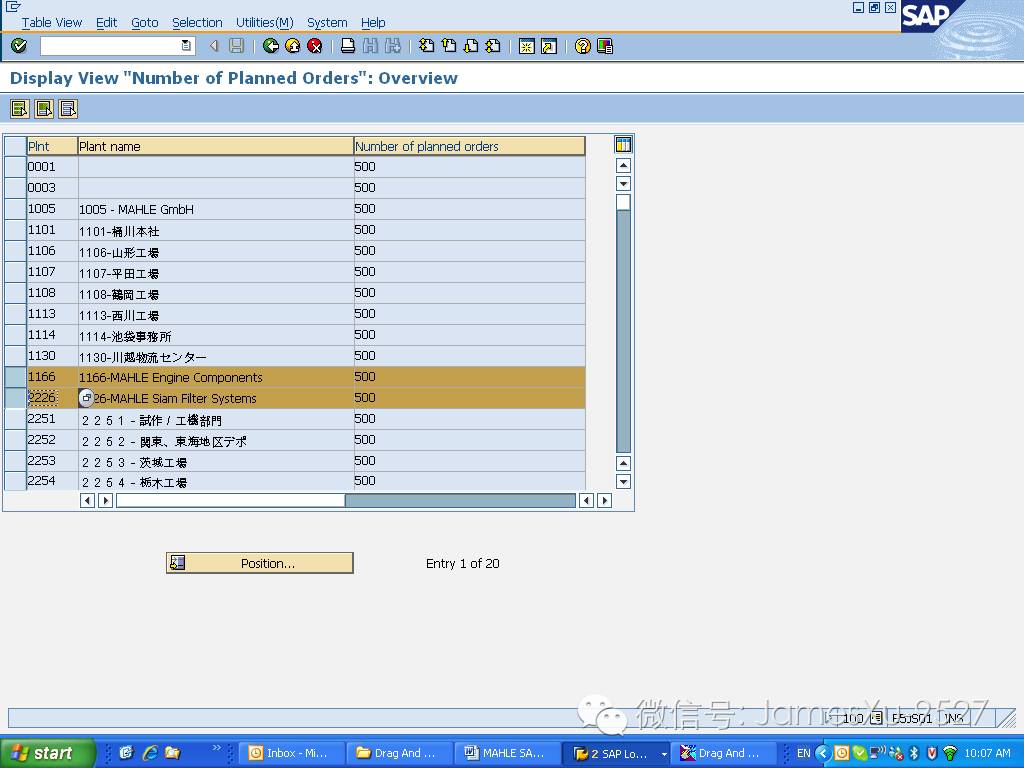Collapse the command field with the triangle
This screenshot has width=1024, height=768.
[x=214, y=46]
